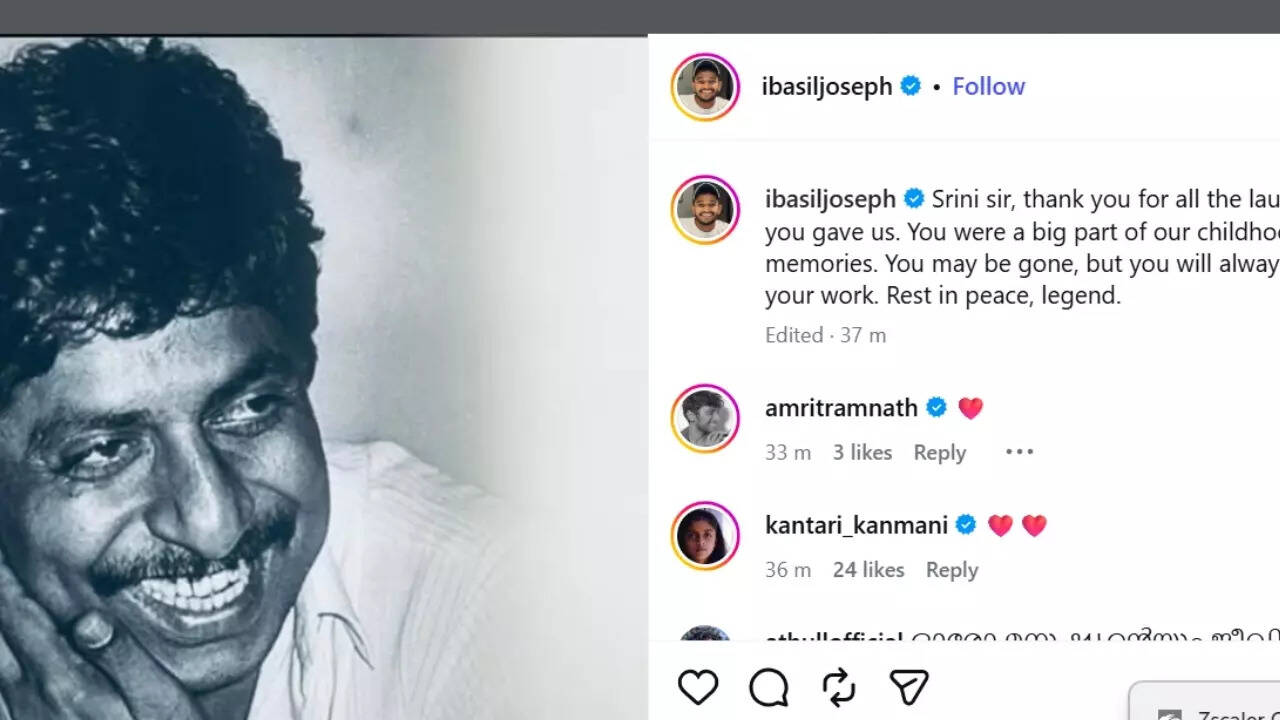
Task: Click the ibasiljoseph avatar beside the caption
Action: tap(705, 210)
